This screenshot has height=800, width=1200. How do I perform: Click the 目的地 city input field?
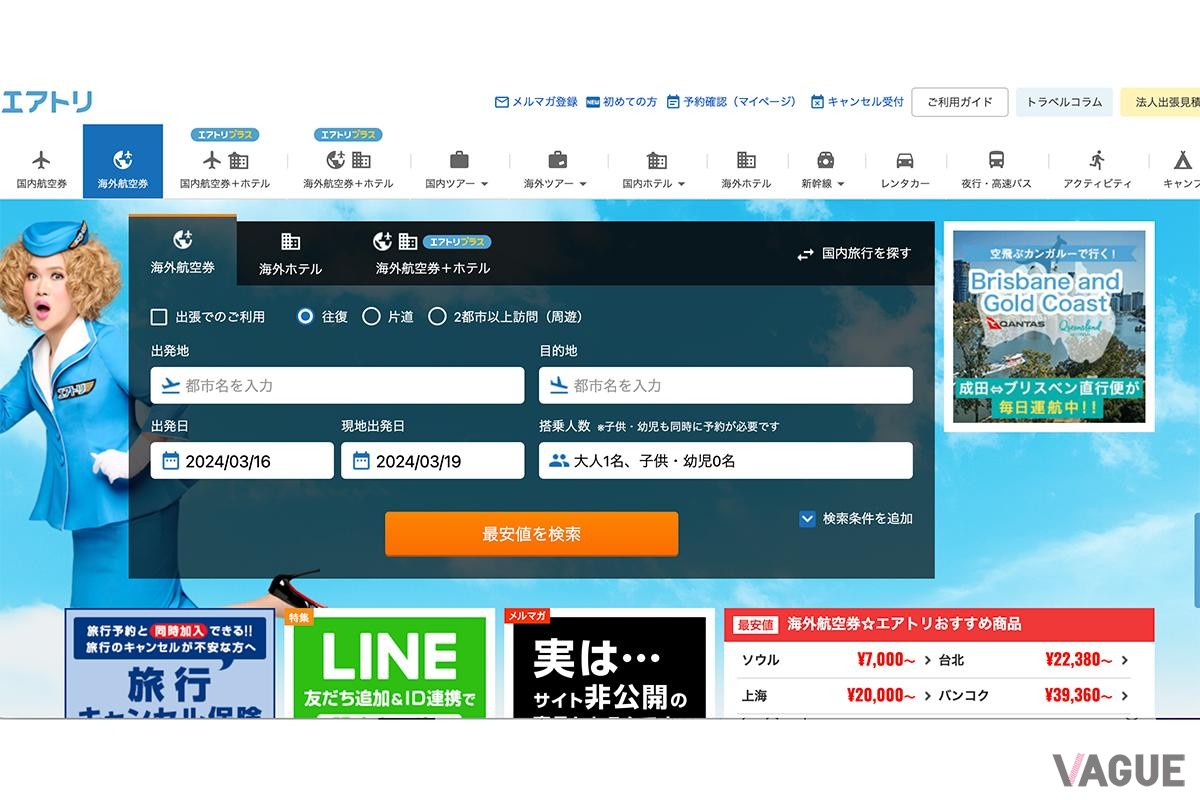tap(724, 384)
